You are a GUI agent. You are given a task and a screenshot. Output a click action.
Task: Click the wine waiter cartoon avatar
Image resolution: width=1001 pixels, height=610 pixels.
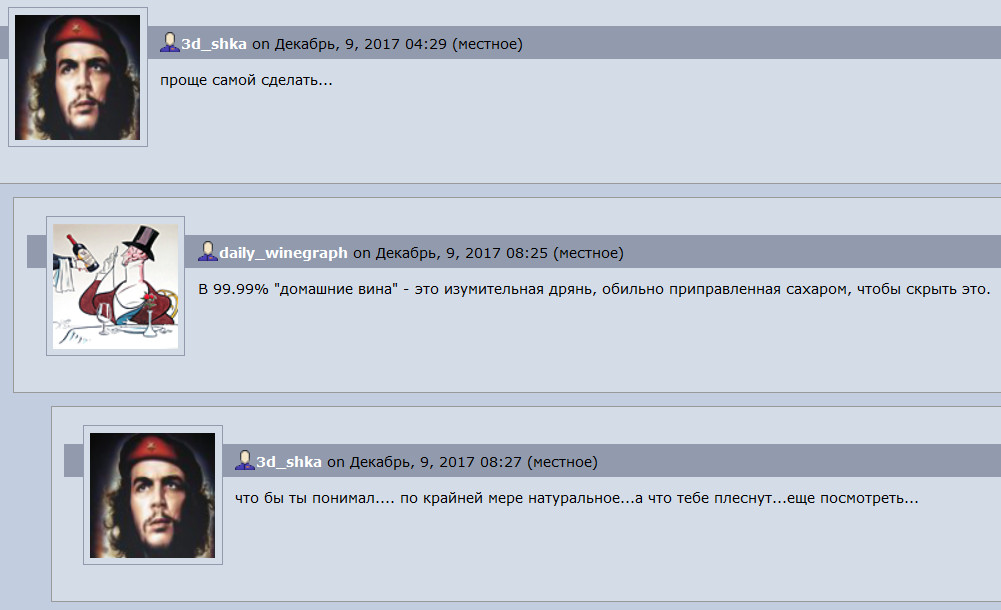[x=116, y=286]
